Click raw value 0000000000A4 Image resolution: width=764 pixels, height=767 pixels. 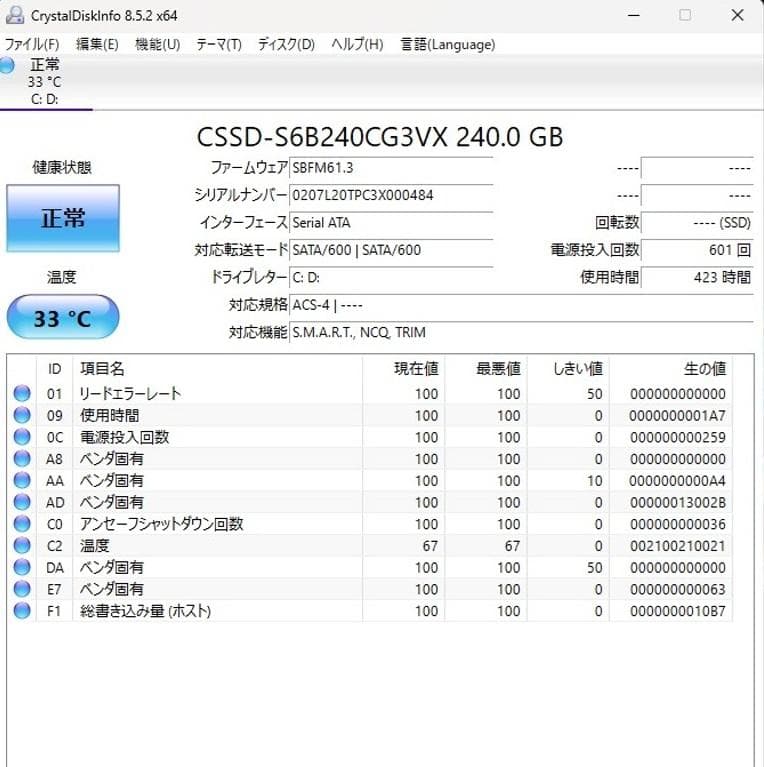[x=677, y=481]
